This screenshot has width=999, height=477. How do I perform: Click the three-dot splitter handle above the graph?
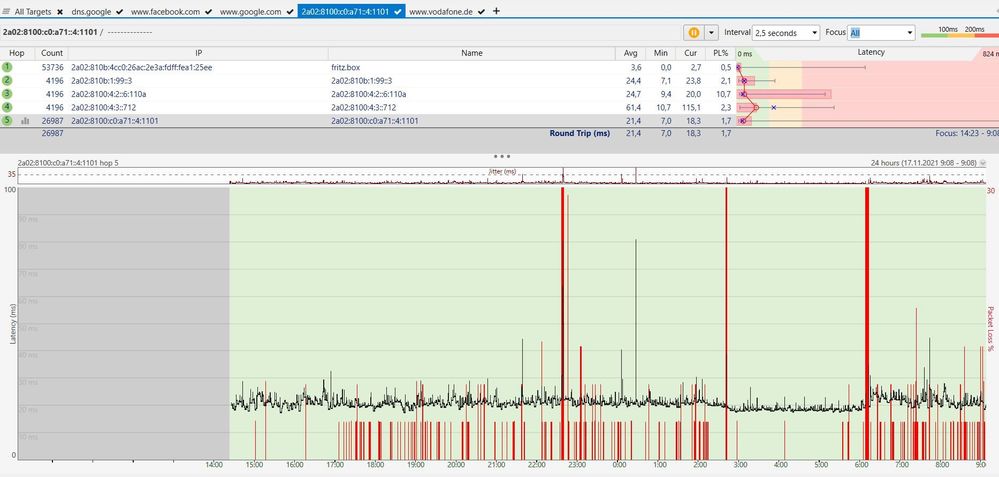501,155
